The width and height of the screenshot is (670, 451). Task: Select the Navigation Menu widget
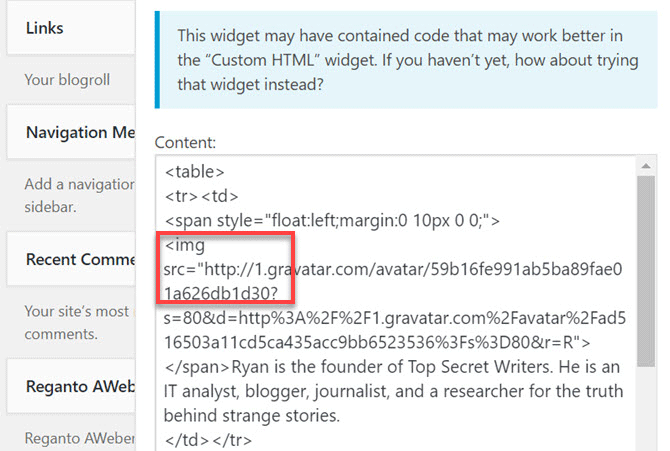click(x=71, y=132)
